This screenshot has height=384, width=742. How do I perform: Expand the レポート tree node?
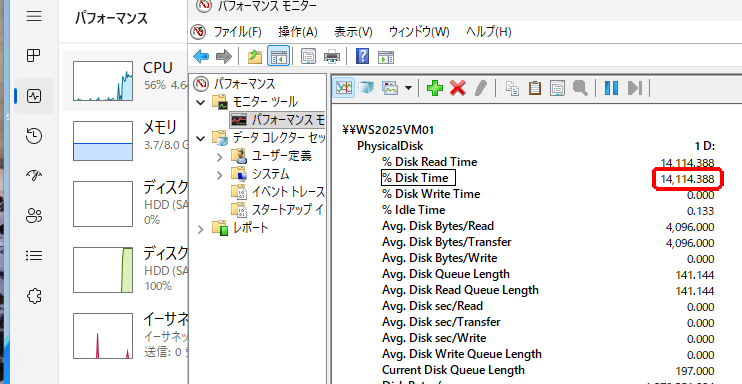[201, 229]
